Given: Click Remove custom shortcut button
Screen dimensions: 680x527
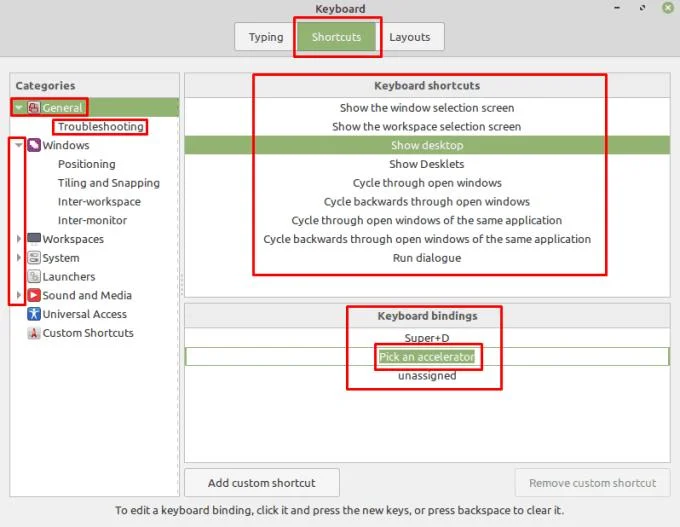Looking at the screenshot, I should coord(592,483).
